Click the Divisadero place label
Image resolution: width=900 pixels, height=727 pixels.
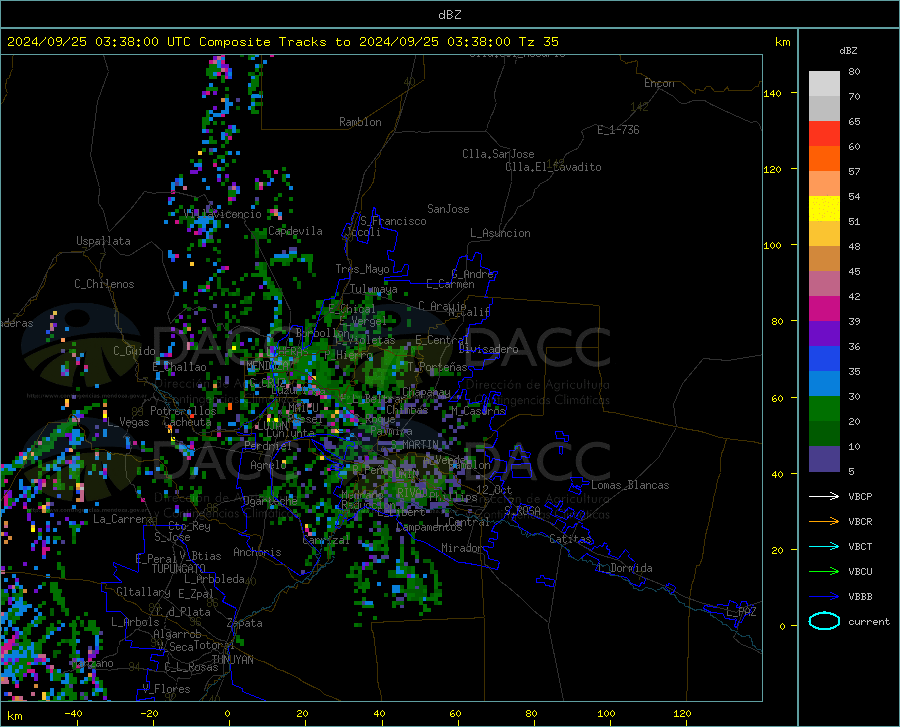[x=488, y=349]
